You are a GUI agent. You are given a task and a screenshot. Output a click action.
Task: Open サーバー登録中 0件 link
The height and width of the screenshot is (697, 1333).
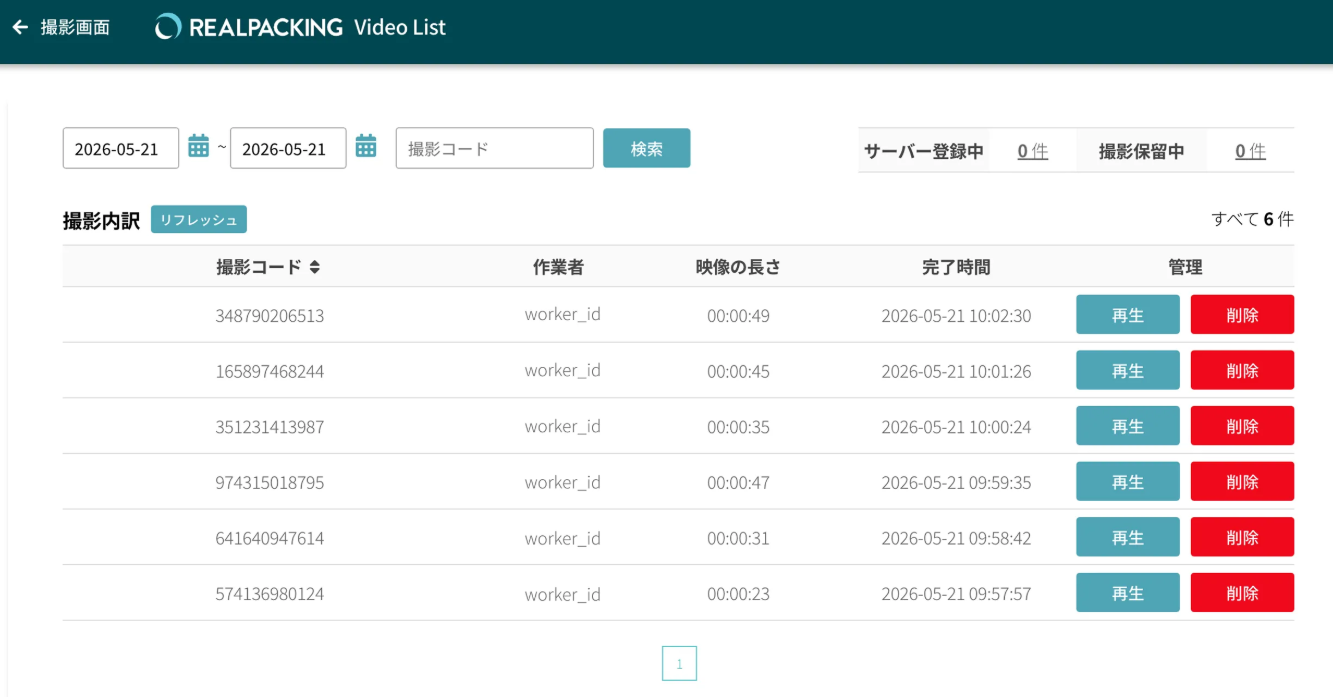pos(1033,151)
